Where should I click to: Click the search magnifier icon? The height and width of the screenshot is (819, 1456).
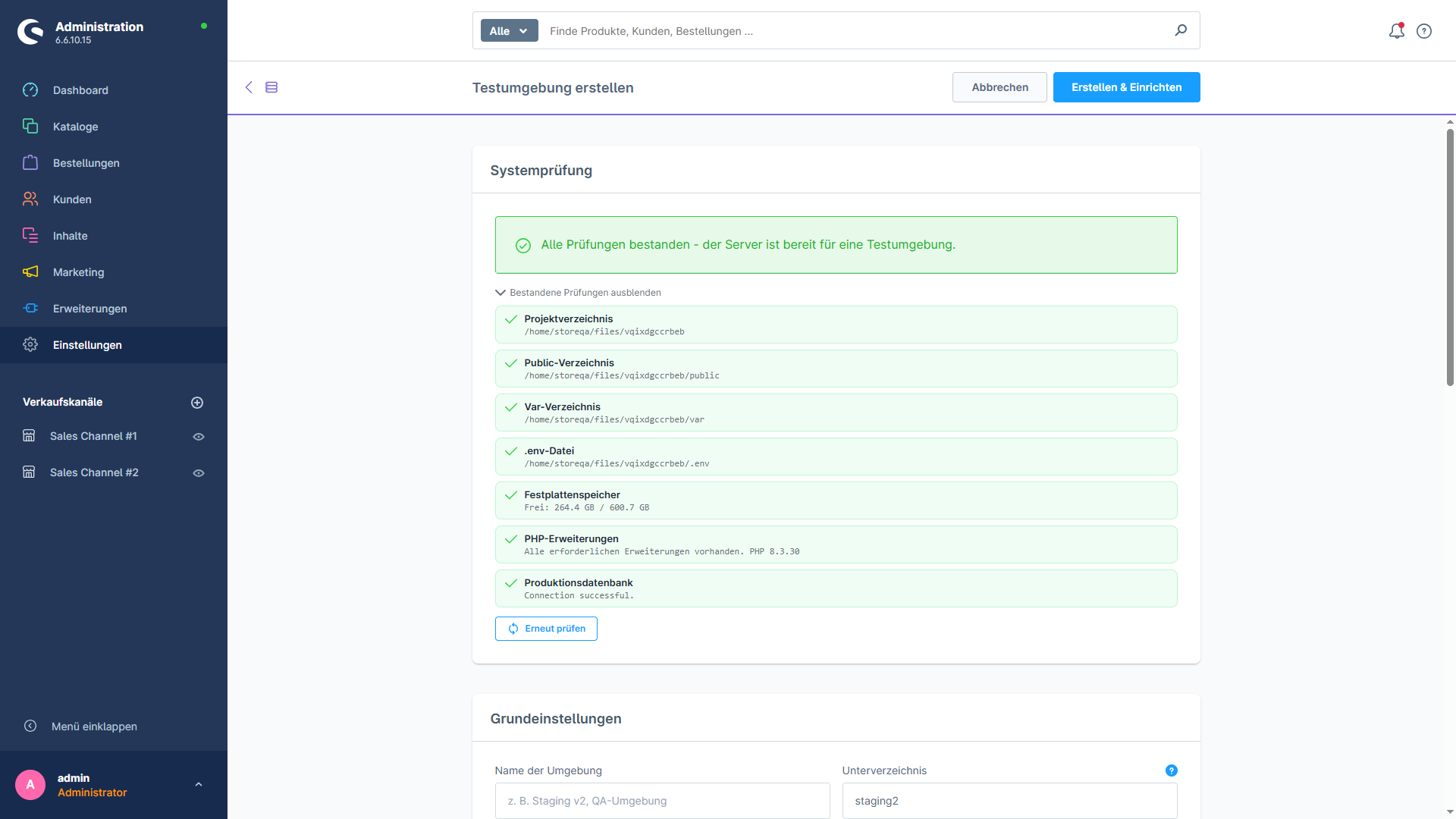tap(1181, 30)
